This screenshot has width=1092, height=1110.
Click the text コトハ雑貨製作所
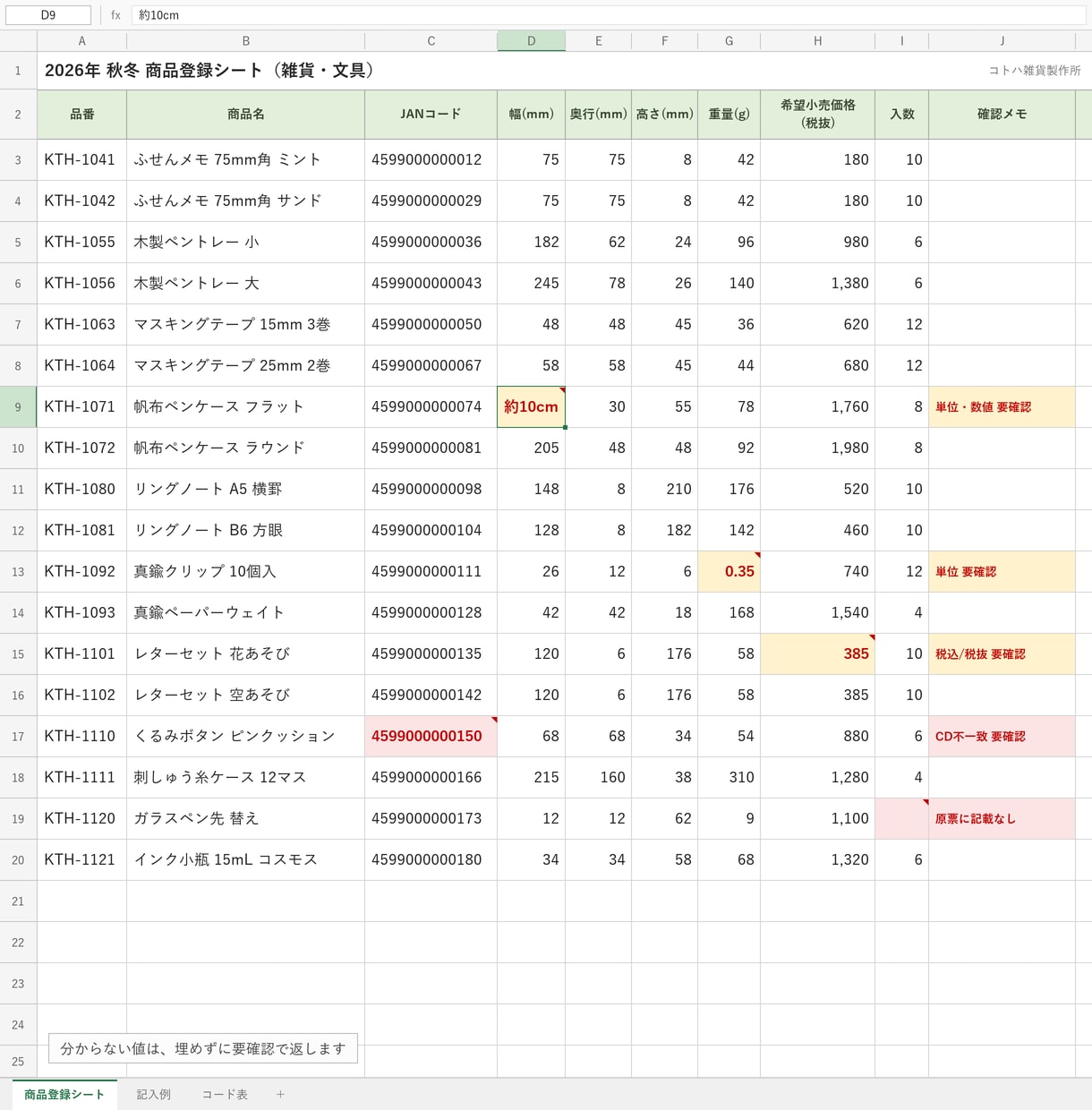1035,71
